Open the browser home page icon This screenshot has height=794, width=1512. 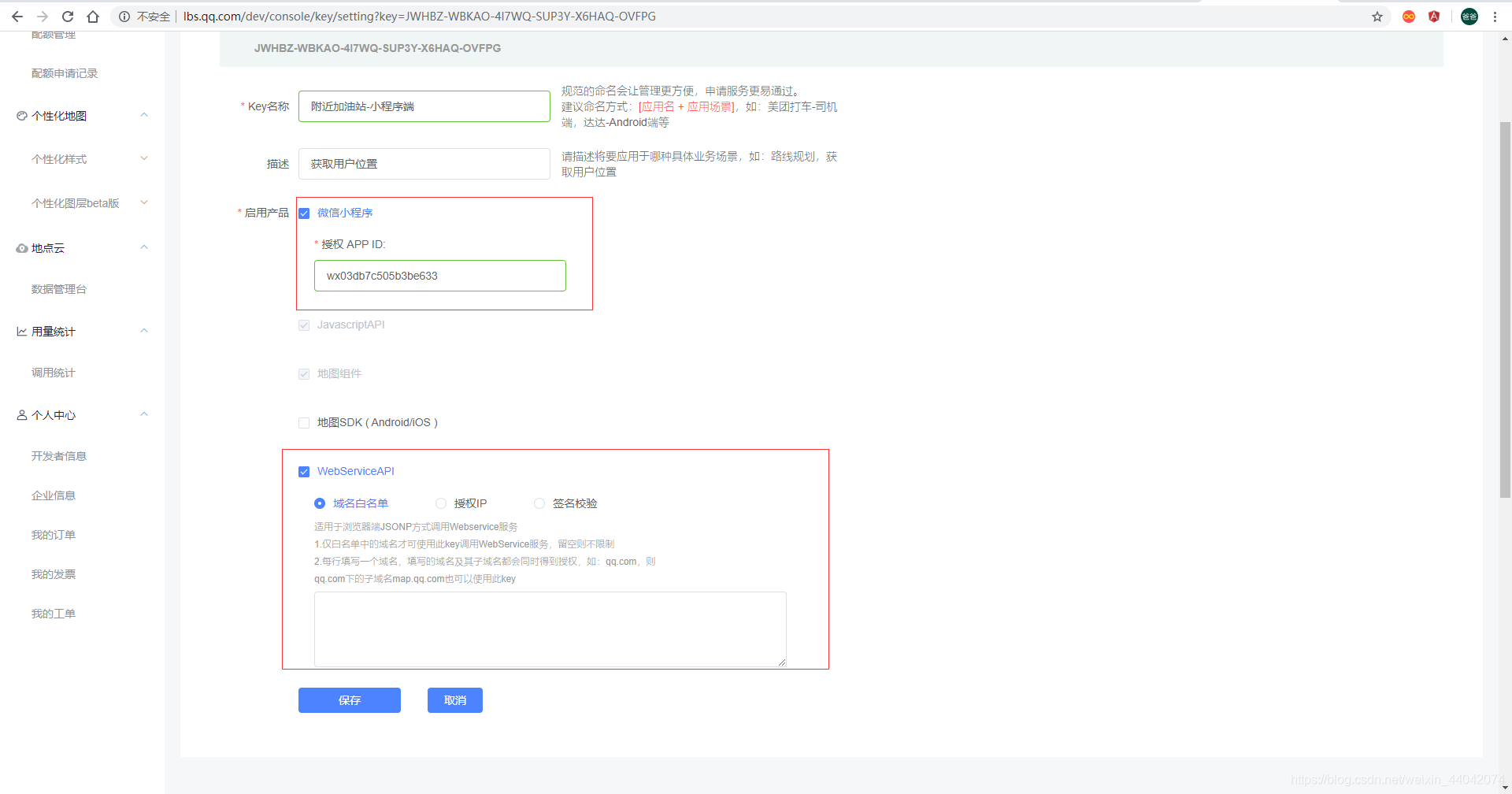pyautogui.click(x=93, y=17)
